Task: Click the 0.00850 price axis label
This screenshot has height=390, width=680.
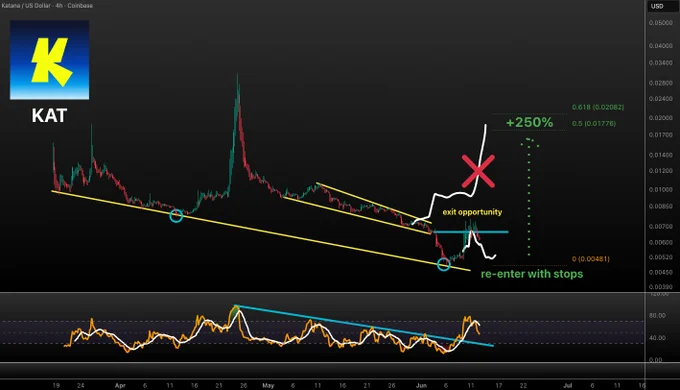Action: 660,206
